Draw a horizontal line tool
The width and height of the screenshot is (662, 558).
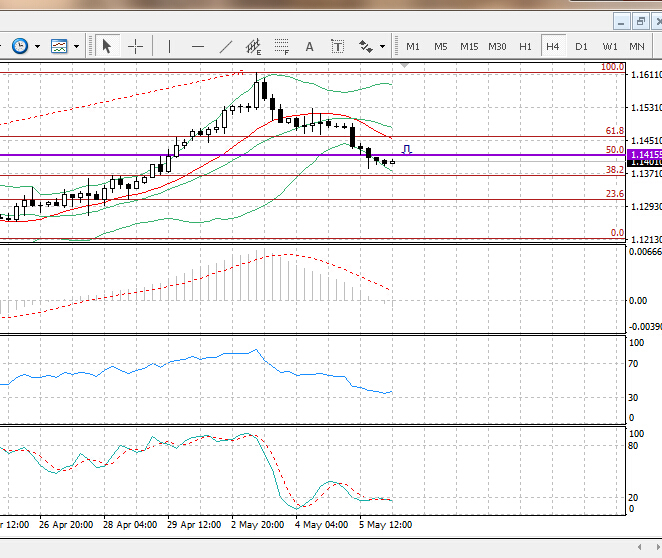click(x=198, y=46)
